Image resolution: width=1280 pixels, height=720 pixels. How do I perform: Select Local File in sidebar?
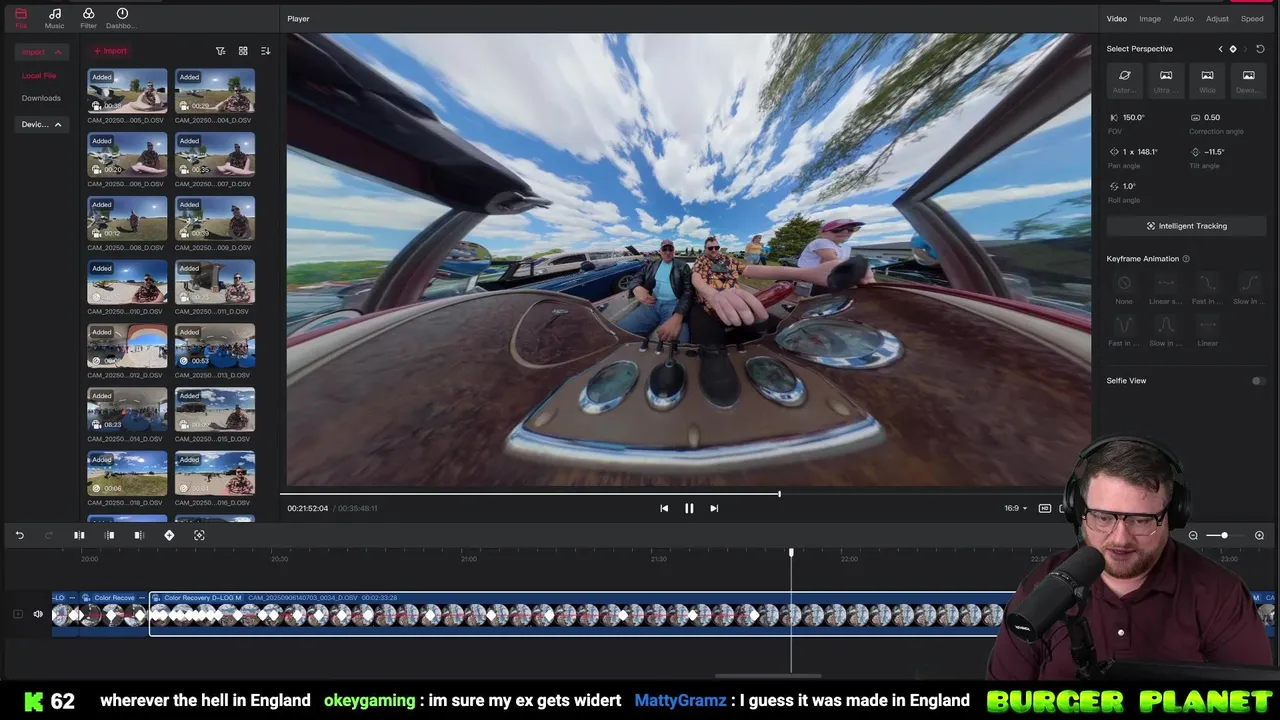[39, 76]
